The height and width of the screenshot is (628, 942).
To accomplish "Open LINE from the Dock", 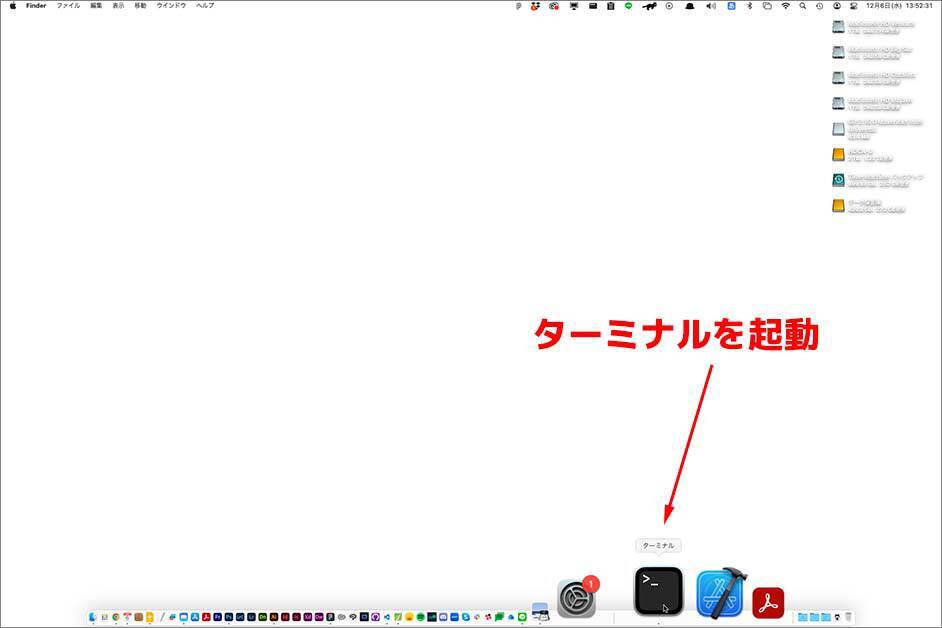I will (522, 617).
